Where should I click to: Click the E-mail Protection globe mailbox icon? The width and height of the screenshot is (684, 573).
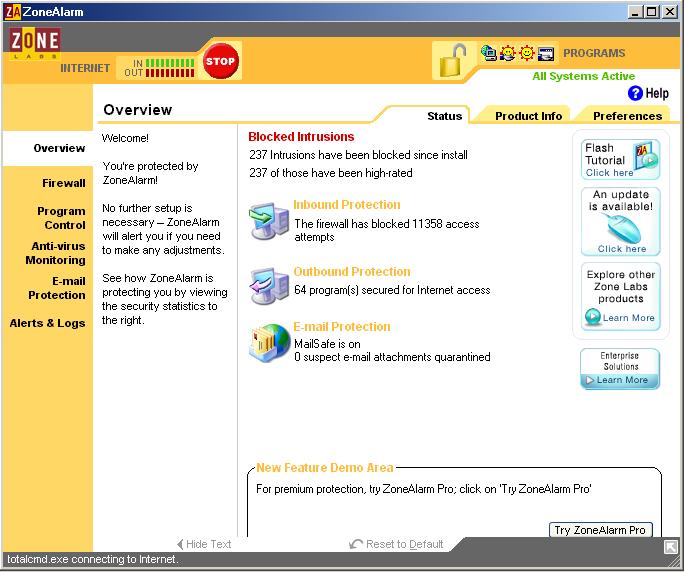point(270,344)
